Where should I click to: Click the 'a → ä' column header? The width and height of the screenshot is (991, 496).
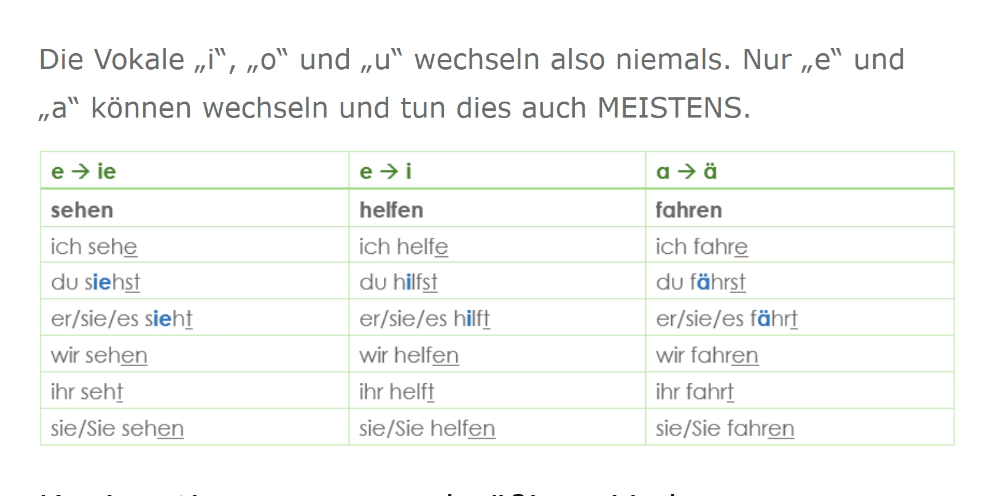(x=686, y=172)
